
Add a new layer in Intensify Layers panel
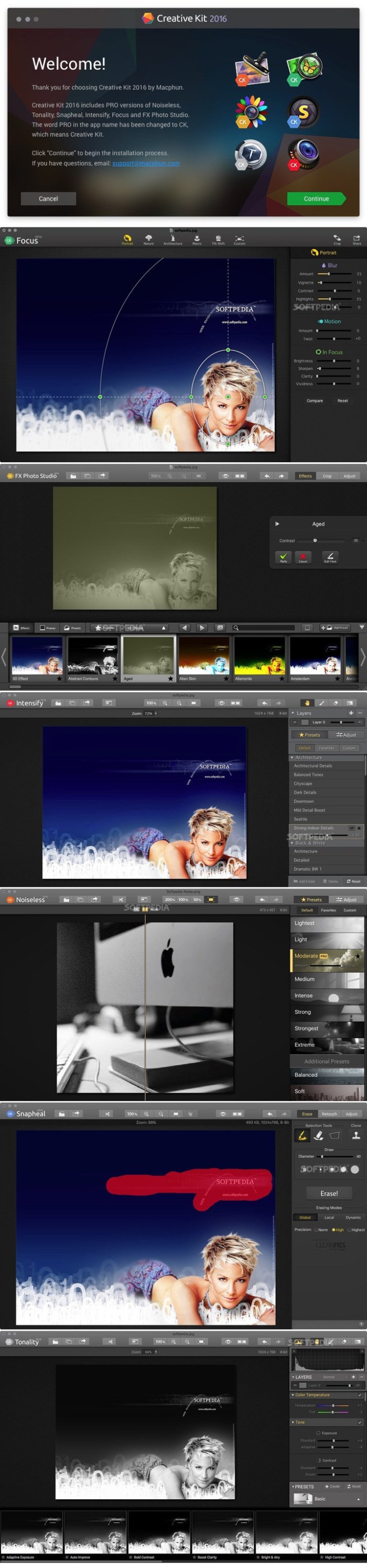(x=351, y=713)
